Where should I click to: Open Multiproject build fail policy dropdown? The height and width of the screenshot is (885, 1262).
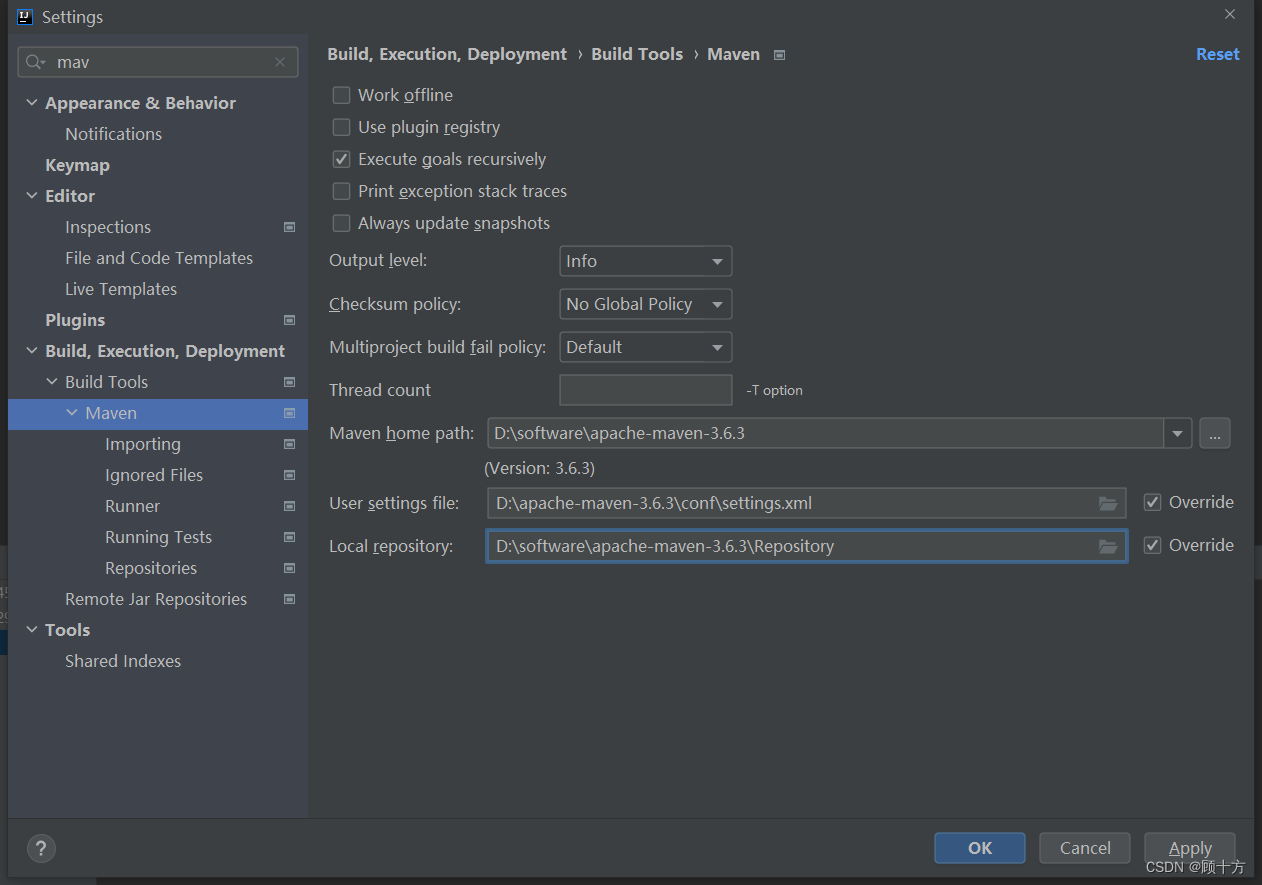point(646,347)
